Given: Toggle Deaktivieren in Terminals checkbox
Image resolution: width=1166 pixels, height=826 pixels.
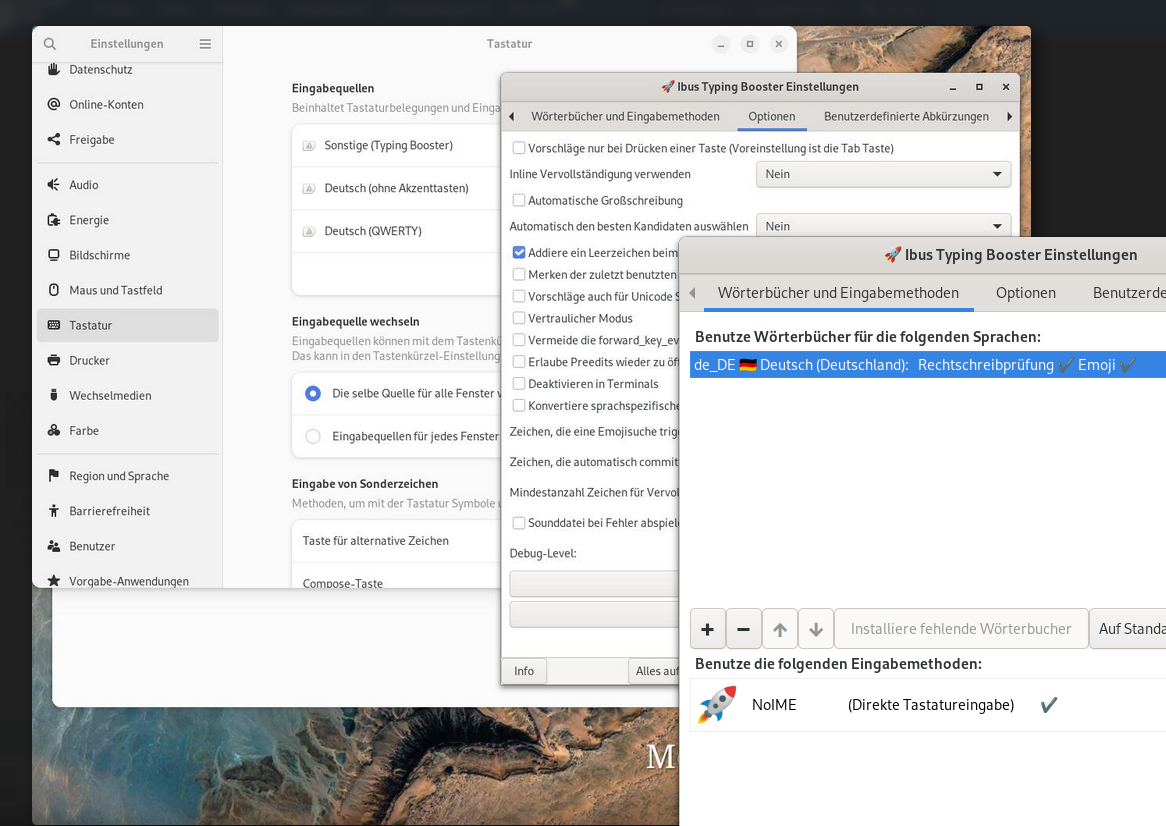Looking at the screenshot, I should (x=519, y=384).
